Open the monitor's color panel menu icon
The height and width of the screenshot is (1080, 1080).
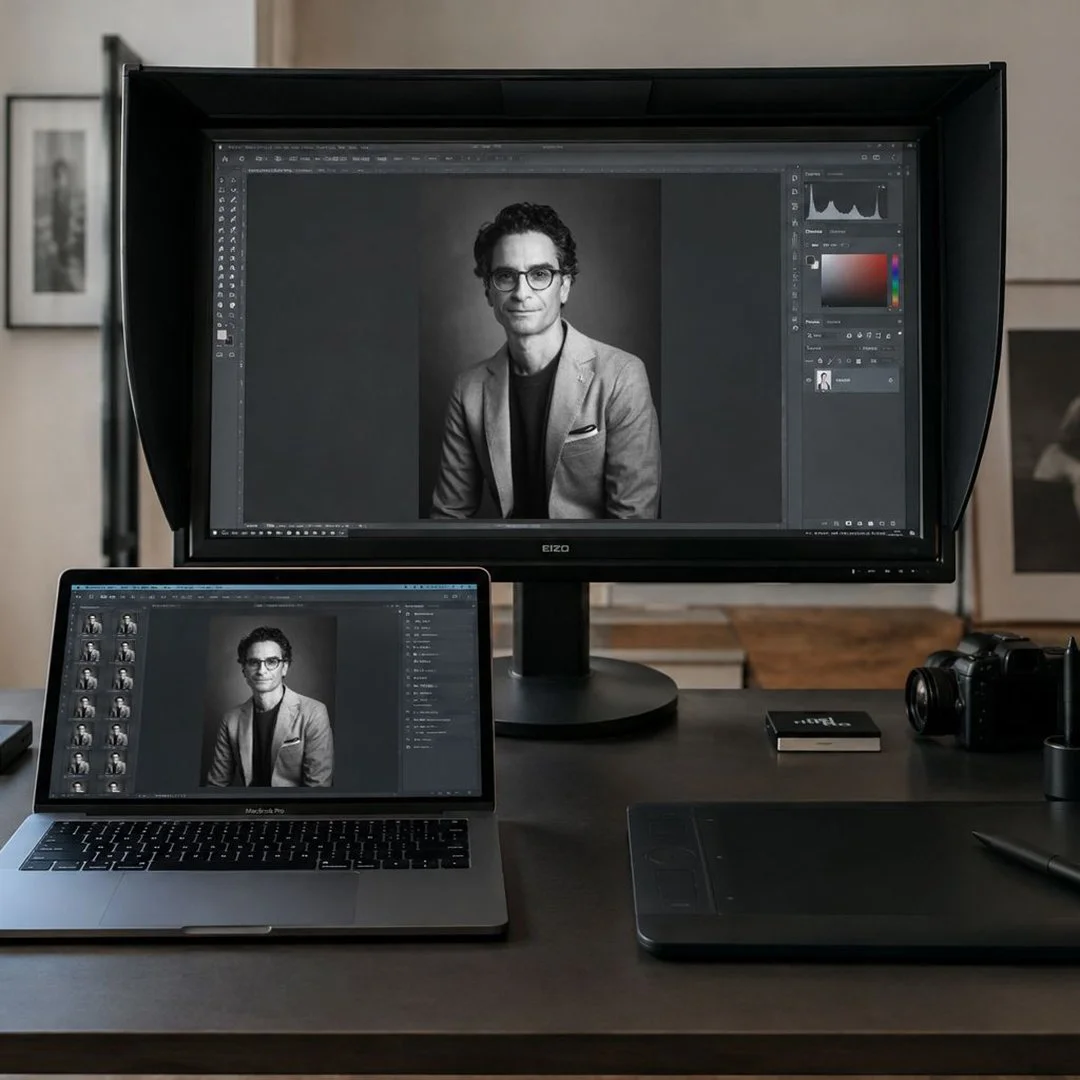coord(898,231)
